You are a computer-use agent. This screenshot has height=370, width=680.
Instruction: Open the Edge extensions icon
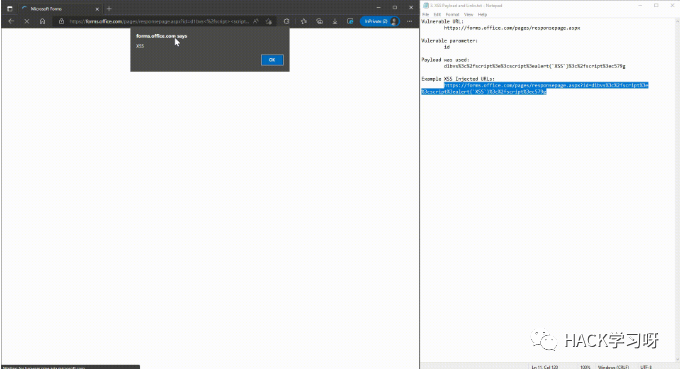click(x=286, y=21)
